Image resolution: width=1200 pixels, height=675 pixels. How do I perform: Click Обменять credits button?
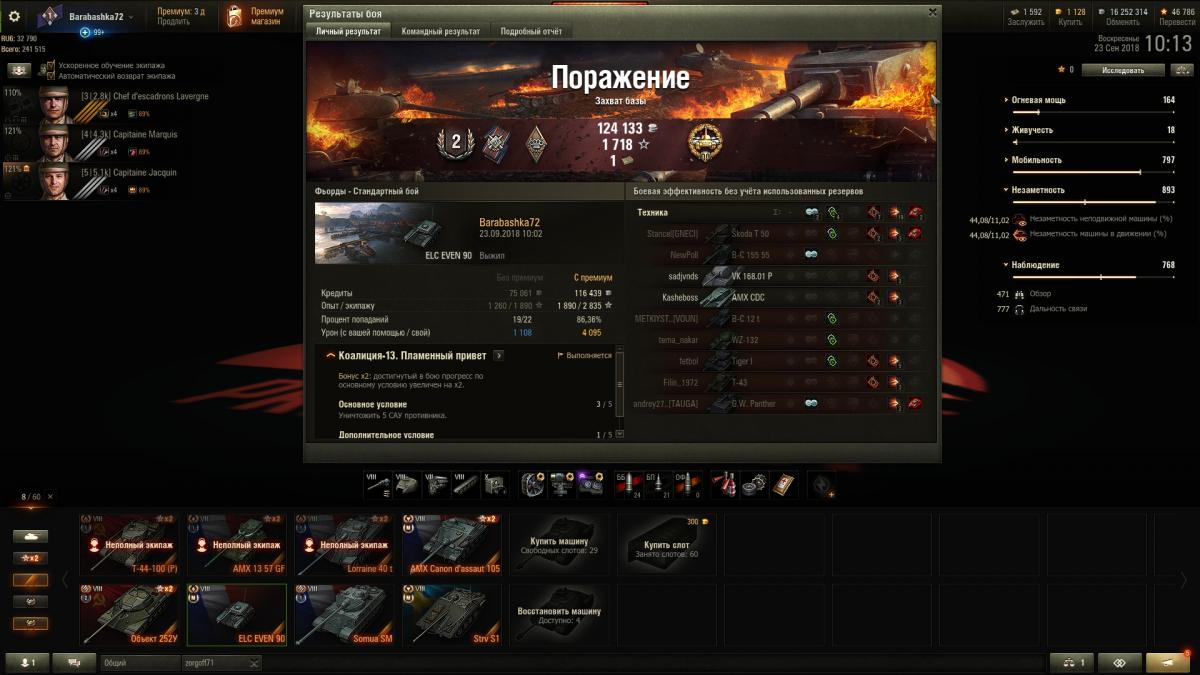point(1123,21)
